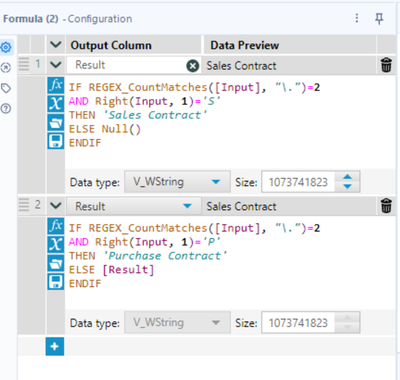The width and height of the screenshot is (400, 380).
Task: Open X columns and constants for expression 1
Action: 55,104
